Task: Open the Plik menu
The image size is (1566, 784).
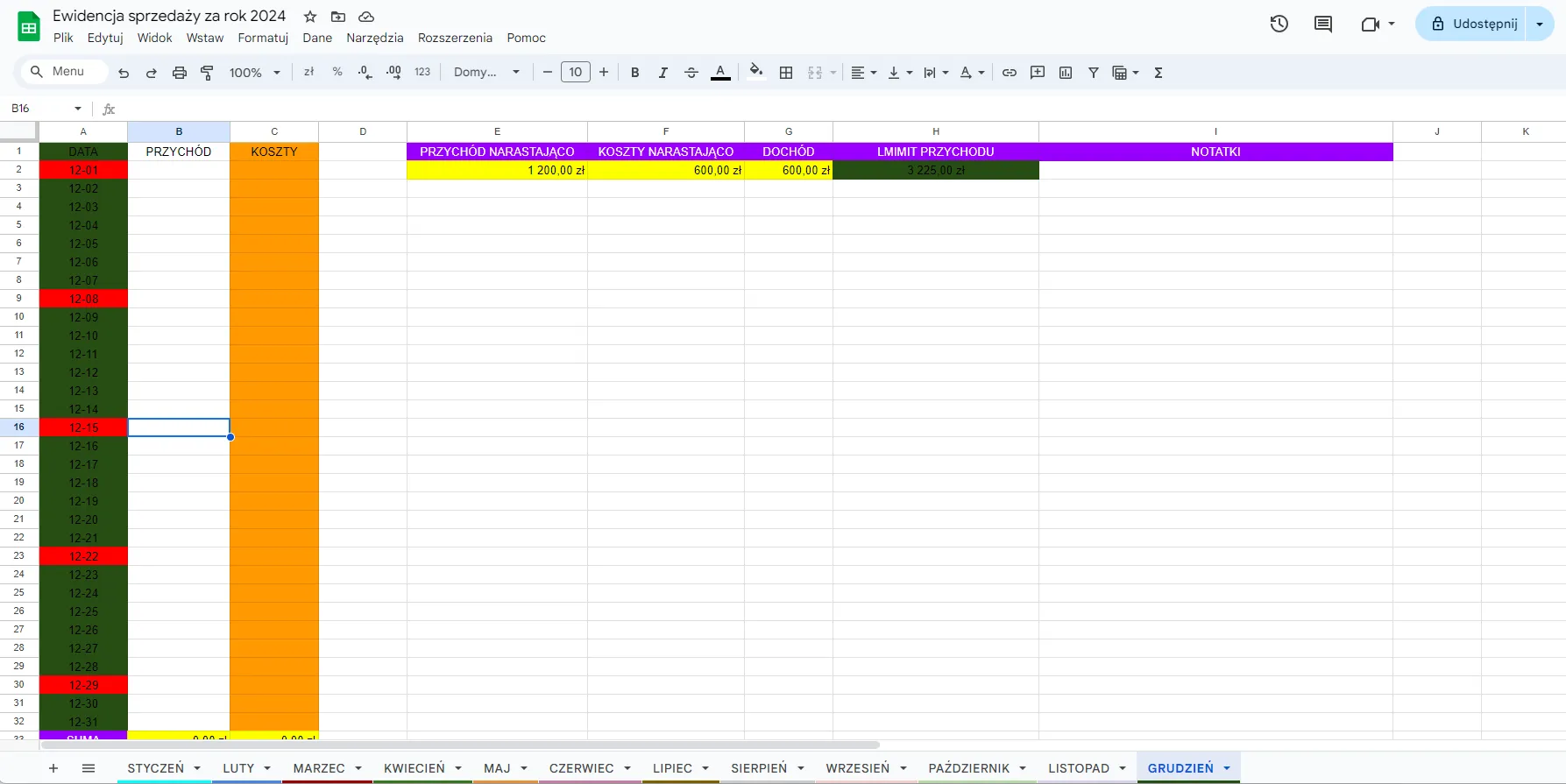Action: [x=63, y=38]
